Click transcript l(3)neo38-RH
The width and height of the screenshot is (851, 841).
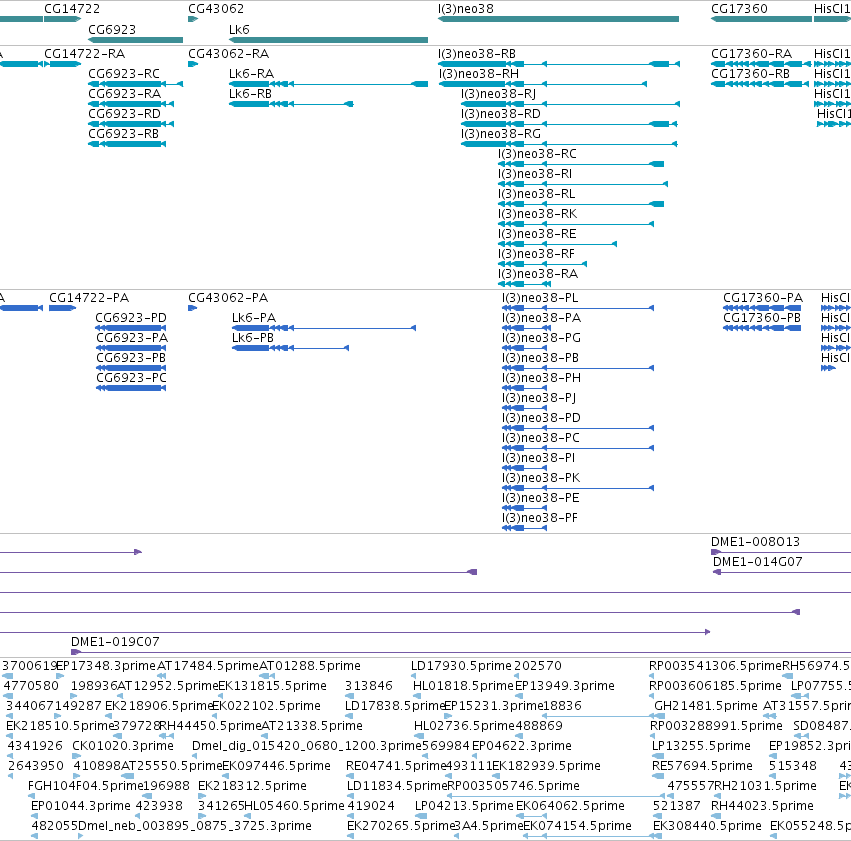pos(479,74)
